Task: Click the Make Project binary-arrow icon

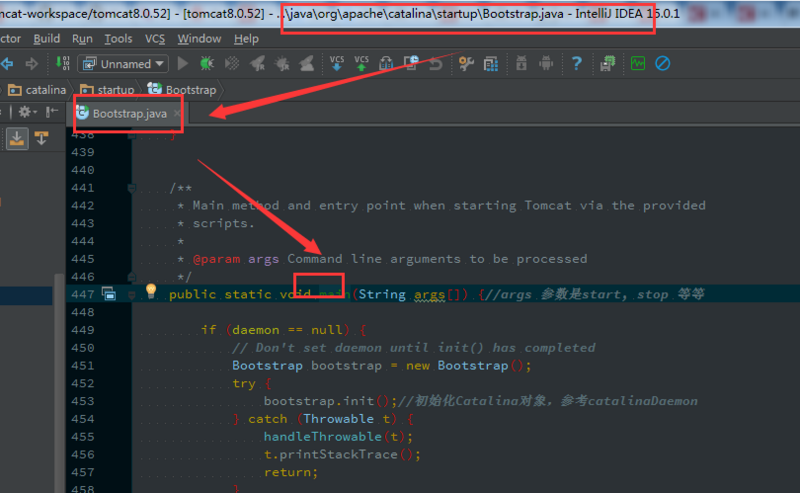Action: (x=63, y=63)
